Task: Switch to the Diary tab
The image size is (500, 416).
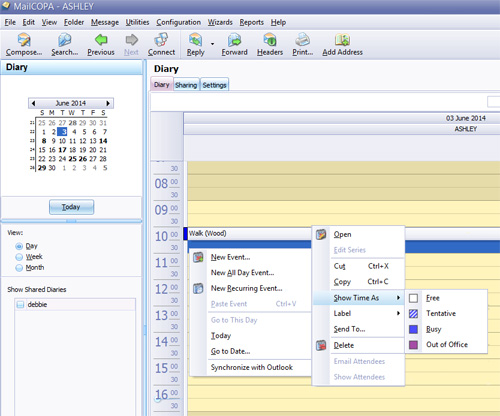Action: coord(162,85)
